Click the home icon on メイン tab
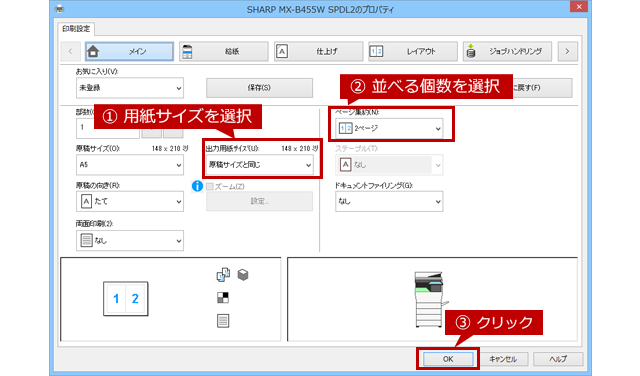The image size is (640, 376). tap(93, 51)
